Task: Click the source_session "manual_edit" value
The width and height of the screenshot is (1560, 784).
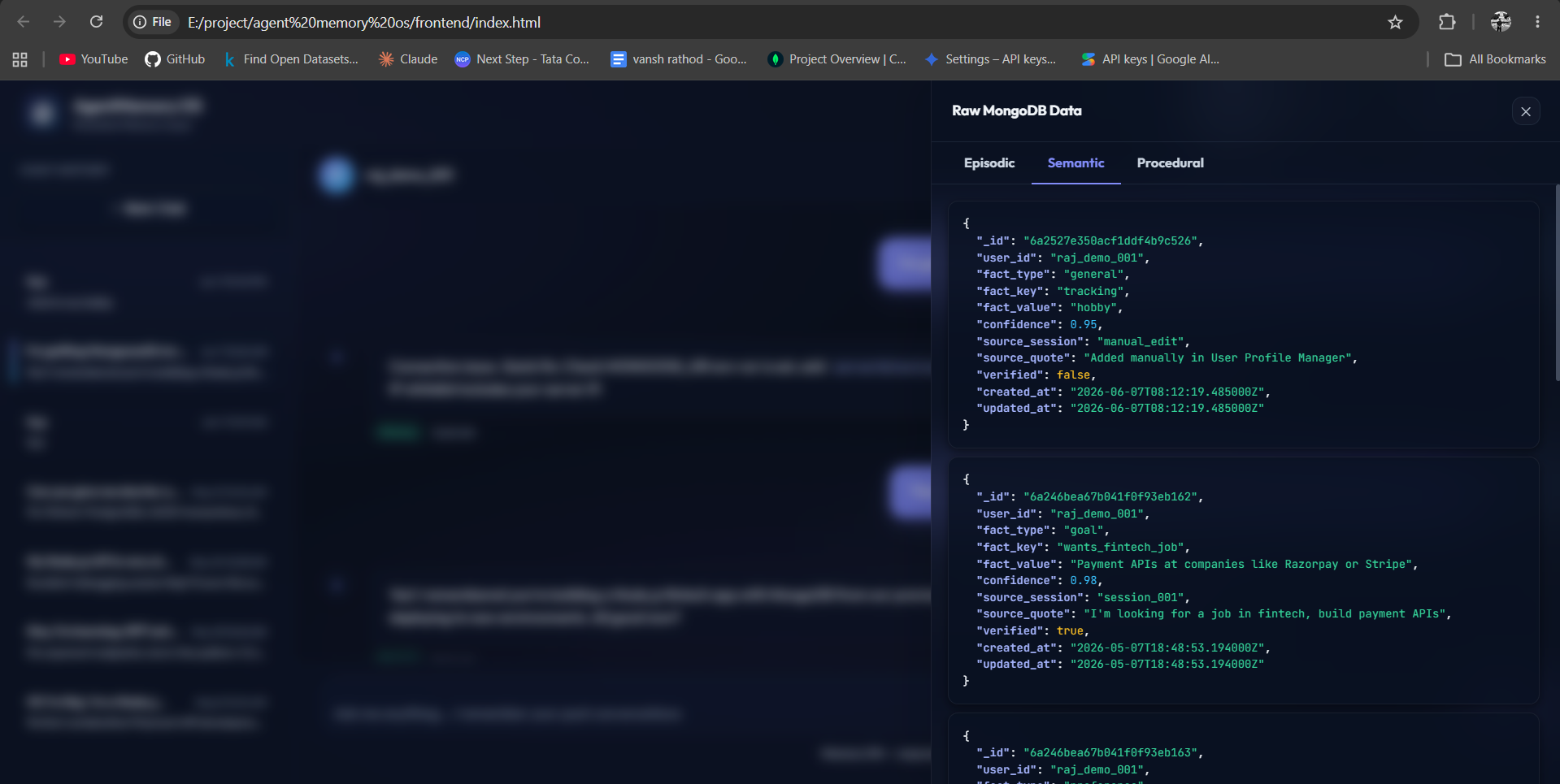Action: pyautogui.click(x=1141, y=342)
